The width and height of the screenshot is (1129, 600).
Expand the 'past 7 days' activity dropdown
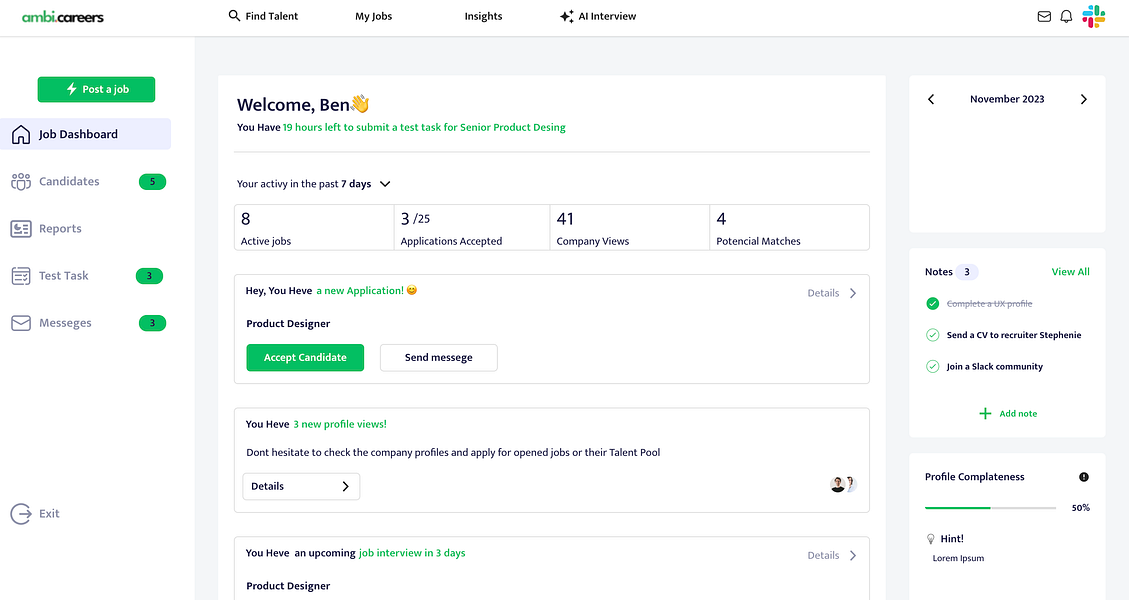tap(385, 184)
